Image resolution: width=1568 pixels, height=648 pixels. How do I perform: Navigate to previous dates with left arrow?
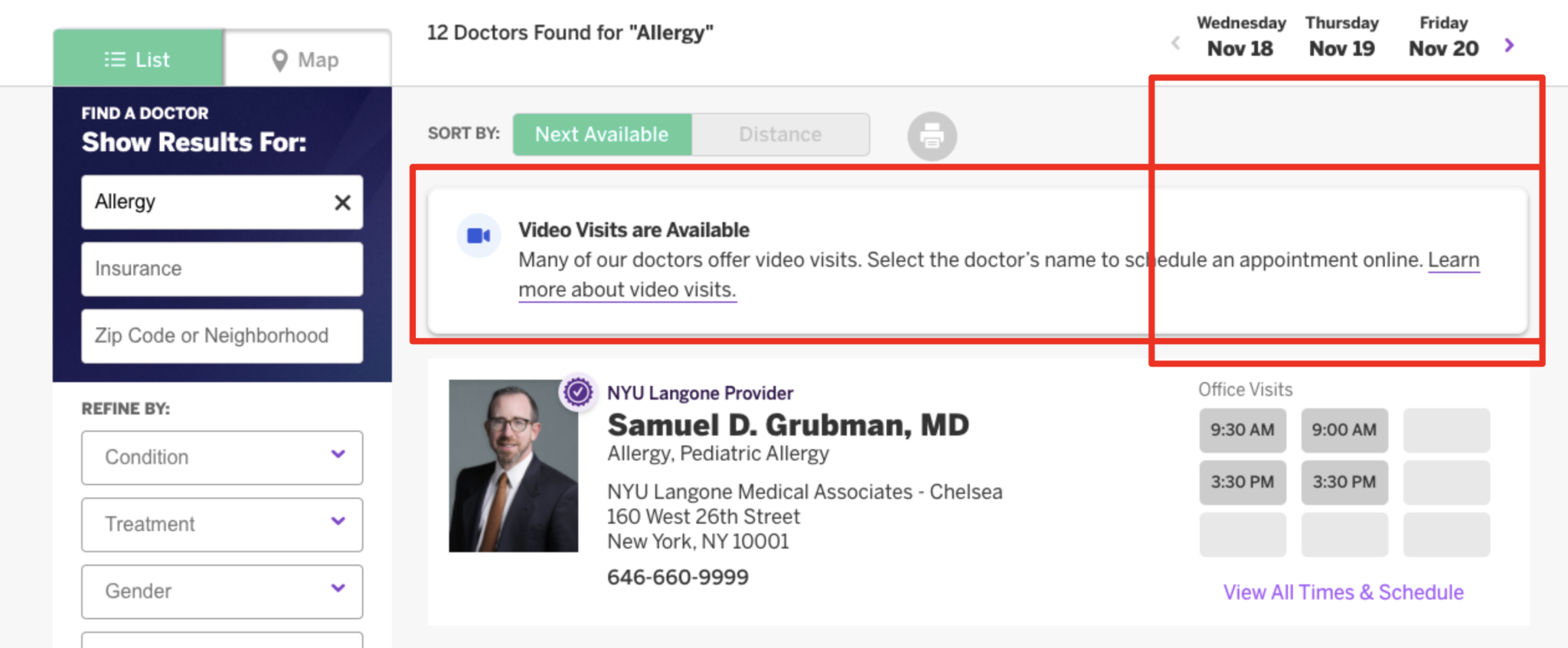pos(1175,43)
